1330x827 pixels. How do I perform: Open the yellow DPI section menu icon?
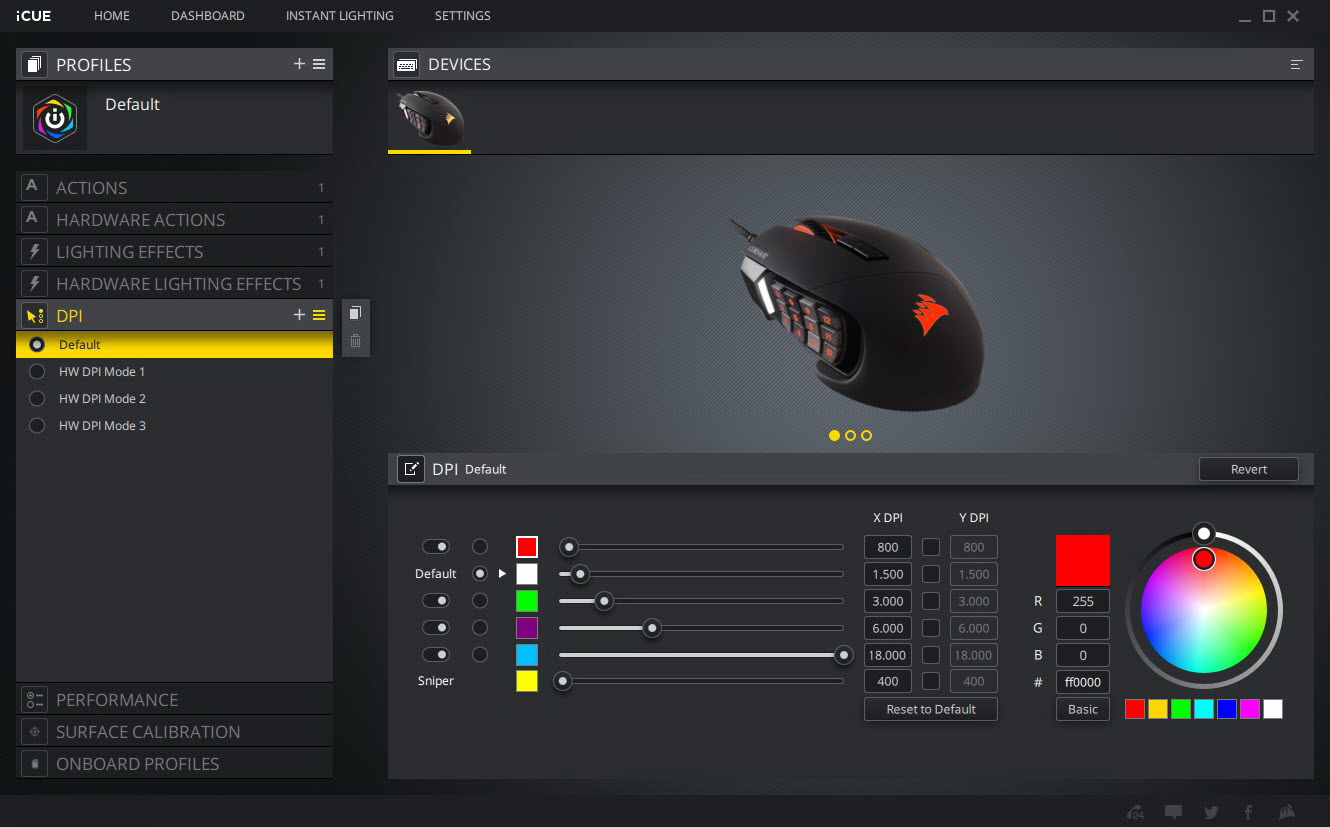click(319, 315)
